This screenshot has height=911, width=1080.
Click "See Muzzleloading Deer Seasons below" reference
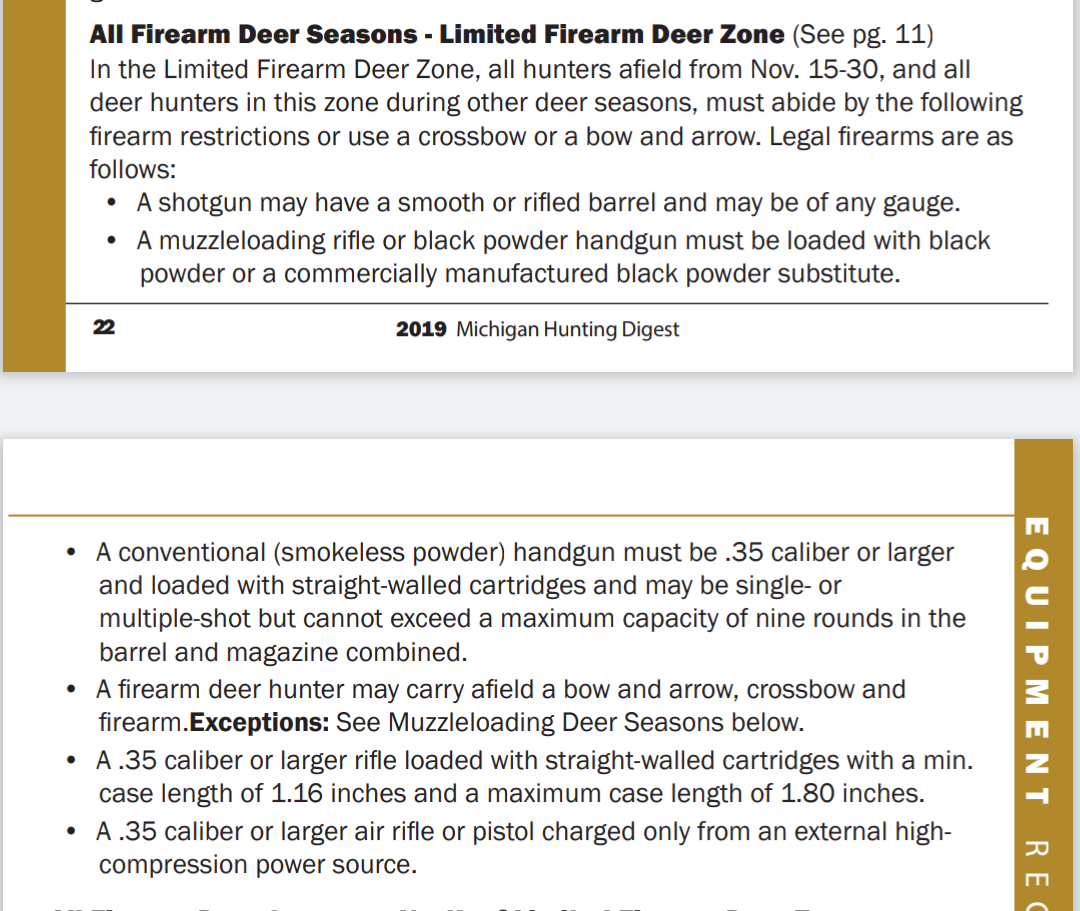tap(570, 722)
